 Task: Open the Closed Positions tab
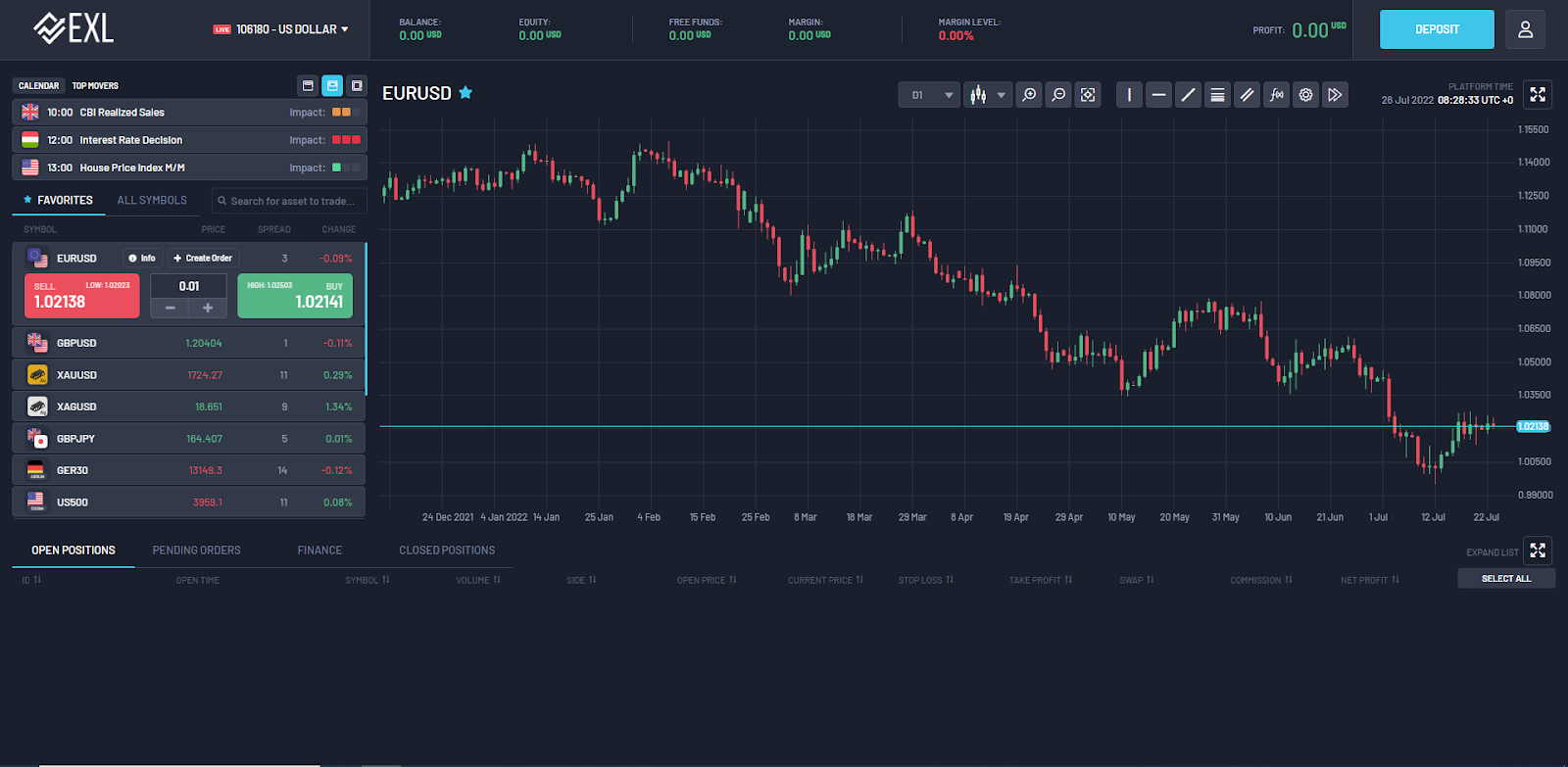pyautogui.click(x=447, y=551)
